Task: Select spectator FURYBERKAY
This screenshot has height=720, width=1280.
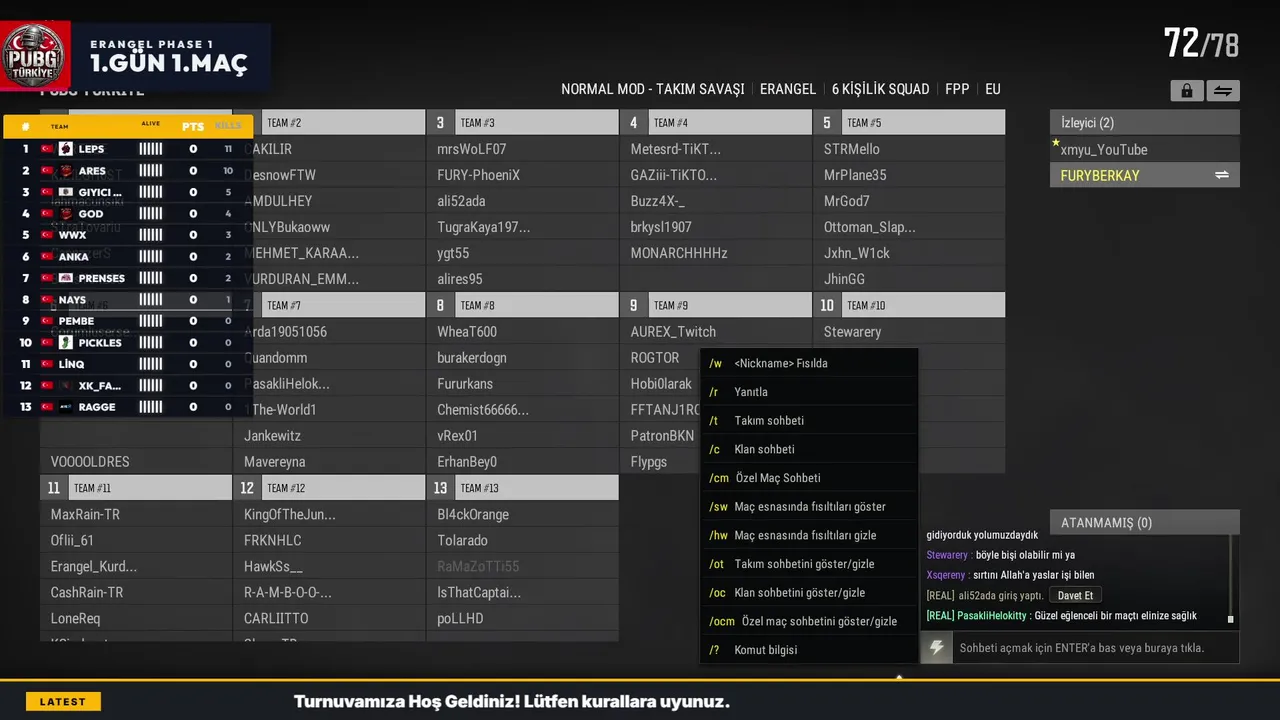Action: click(1145, 175)
